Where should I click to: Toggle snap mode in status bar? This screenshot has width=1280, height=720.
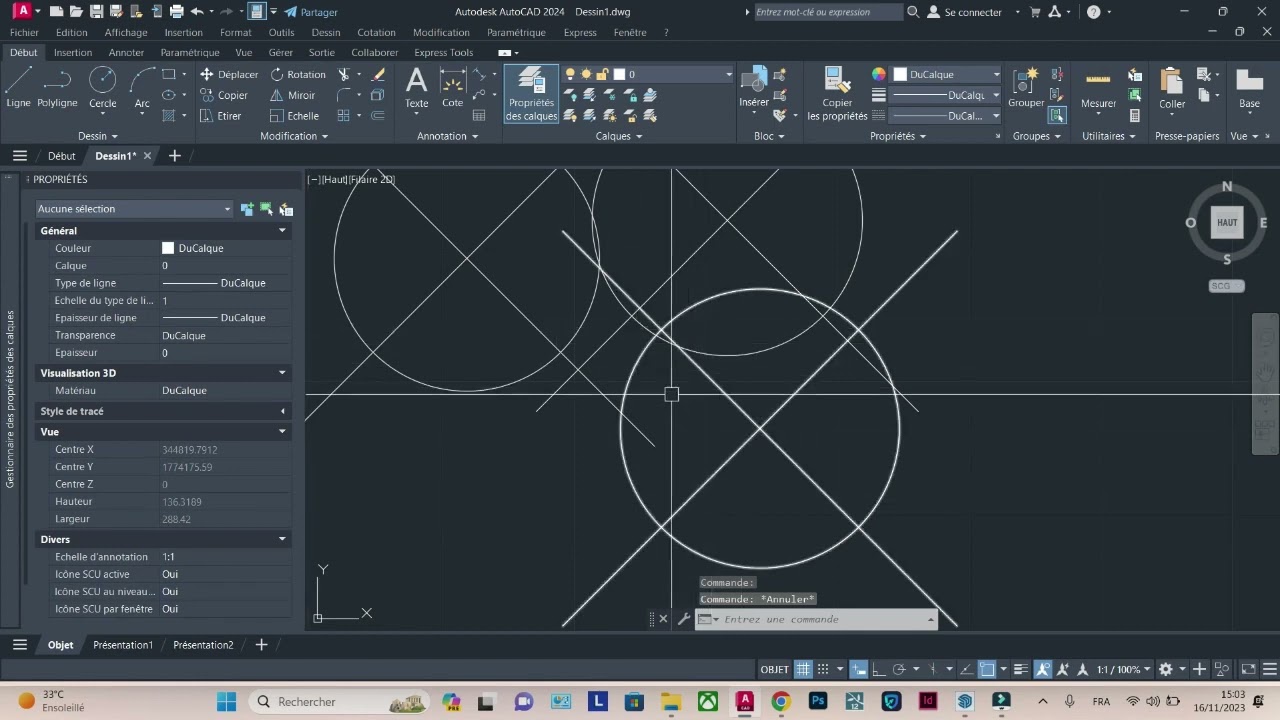(x=824, y=669)
